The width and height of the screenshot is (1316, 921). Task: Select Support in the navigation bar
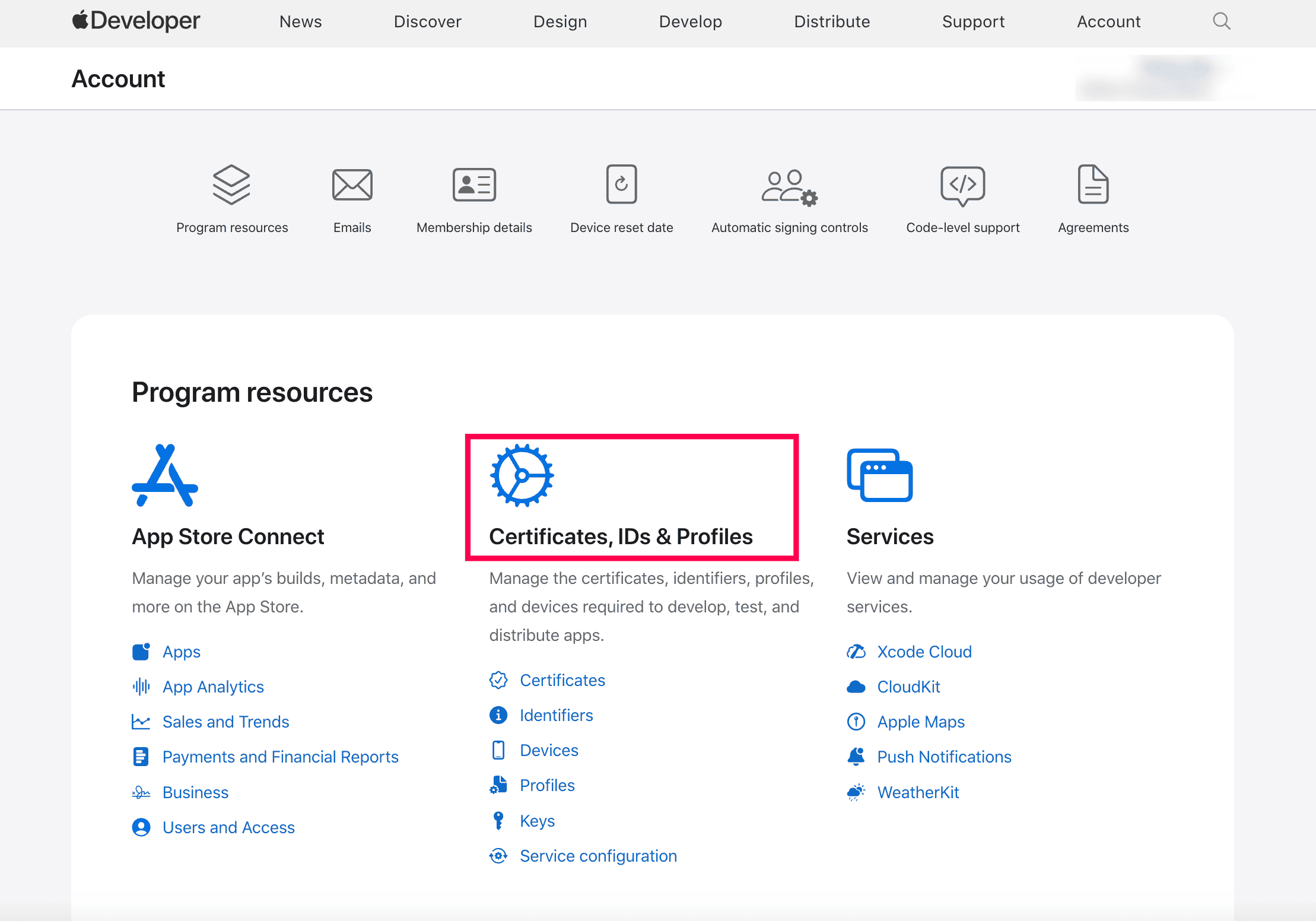[973, 21]
